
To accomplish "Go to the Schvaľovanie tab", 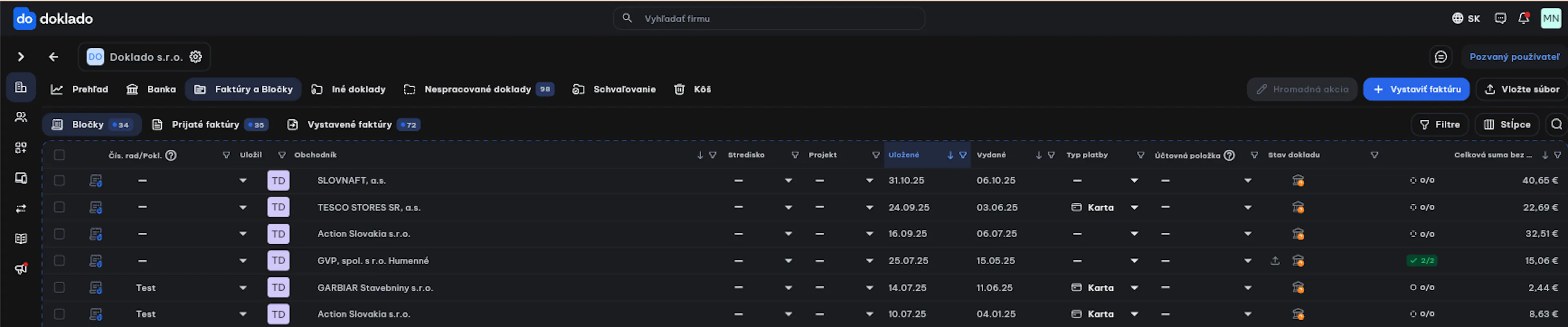I will coord(614,89).
